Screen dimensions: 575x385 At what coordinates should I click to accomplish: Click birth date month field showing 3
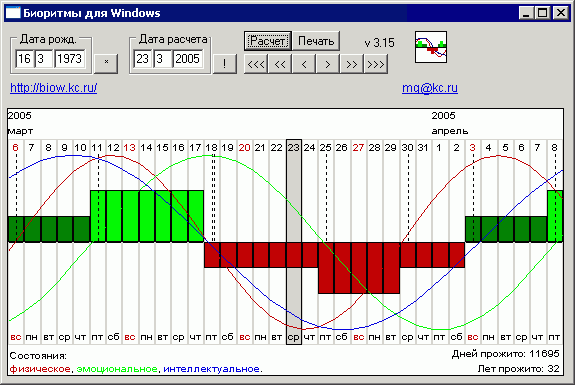point(44,59)
